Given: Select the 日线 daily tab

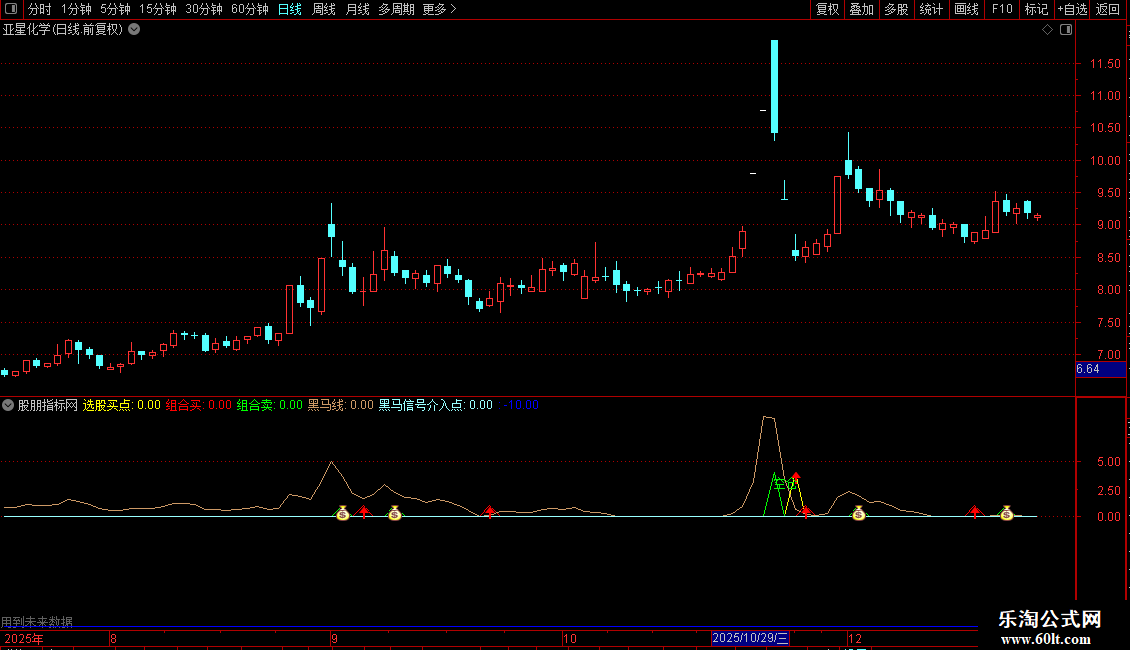Looking at the screenshot, I should (x=290, y=9).
